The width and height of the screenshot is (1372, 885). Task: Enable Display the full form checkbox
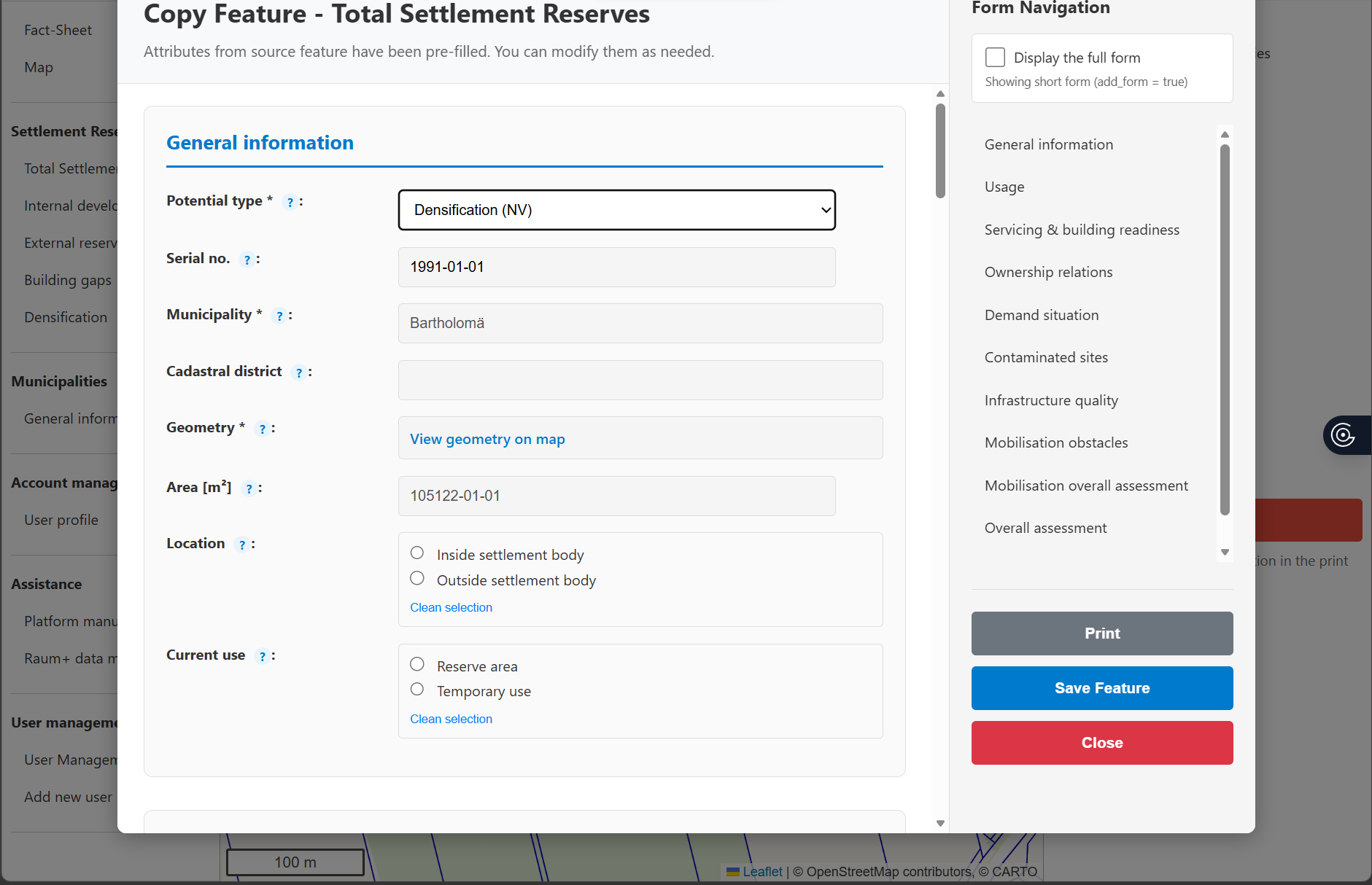pos(995,57)
